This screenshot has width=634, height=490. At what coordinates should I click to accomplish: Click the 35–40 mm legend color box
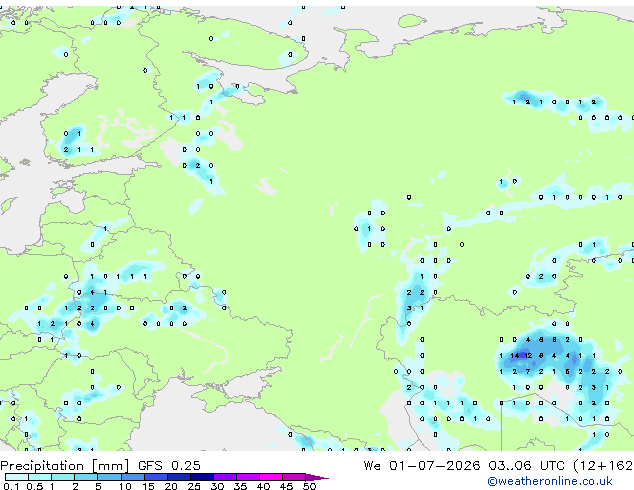pos(247,477)
